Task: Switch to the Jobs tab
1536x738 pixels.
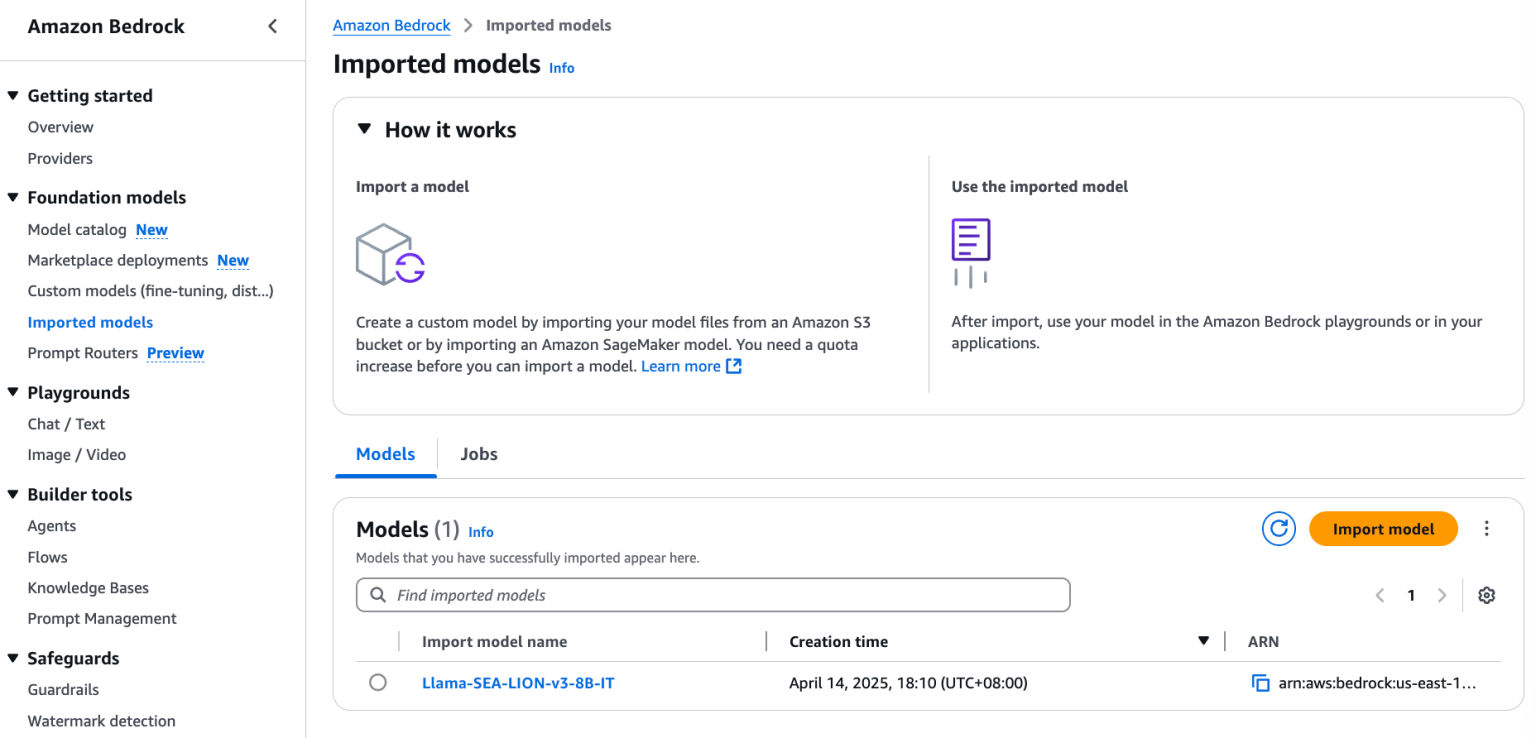Action: pyautogui.click(x=479, y=454)
